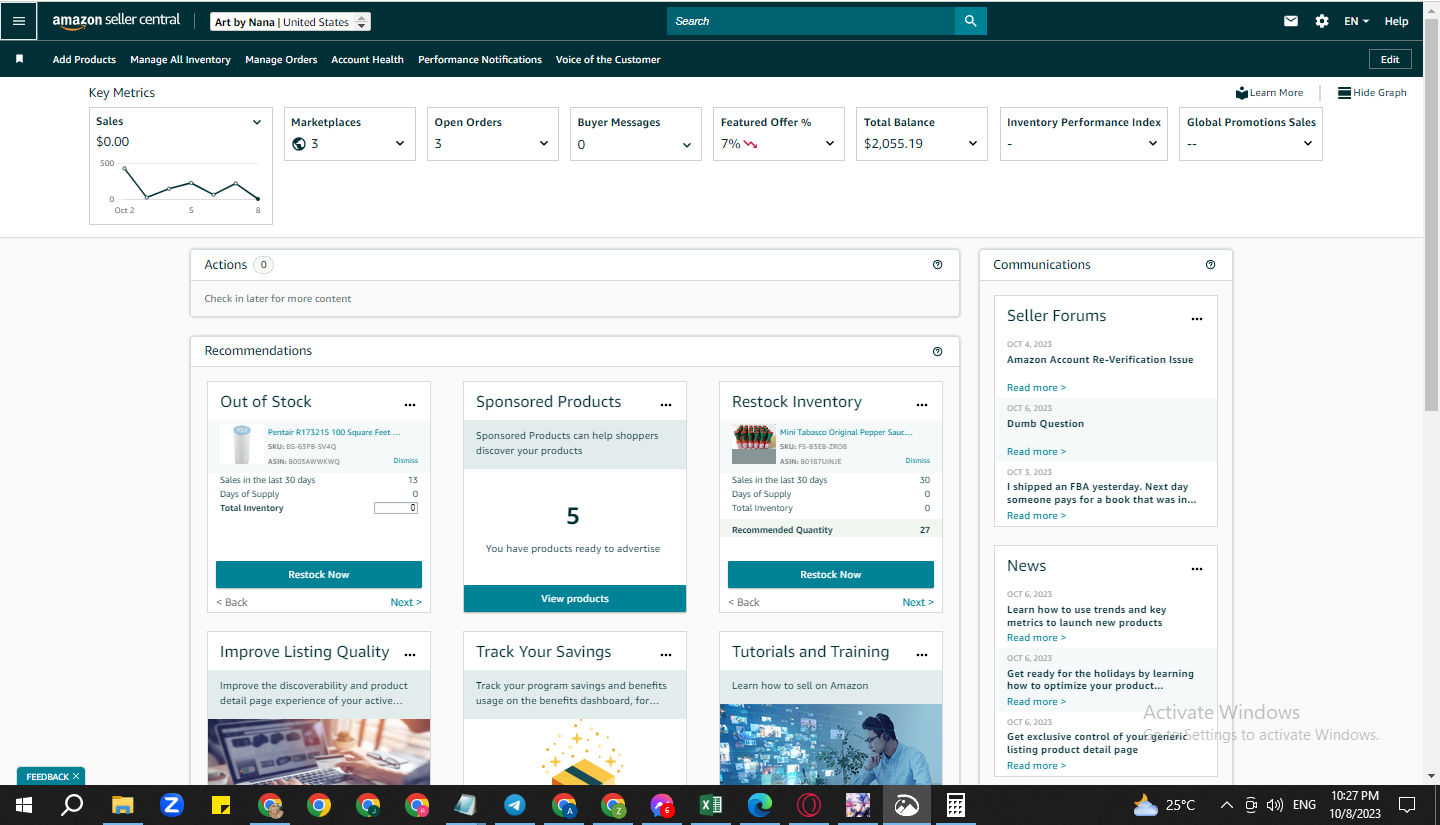The width and height of the screenshot is (1440, 825).
Task: Open the Out of Stock card options menu
Action: click(x=410, y=405)
